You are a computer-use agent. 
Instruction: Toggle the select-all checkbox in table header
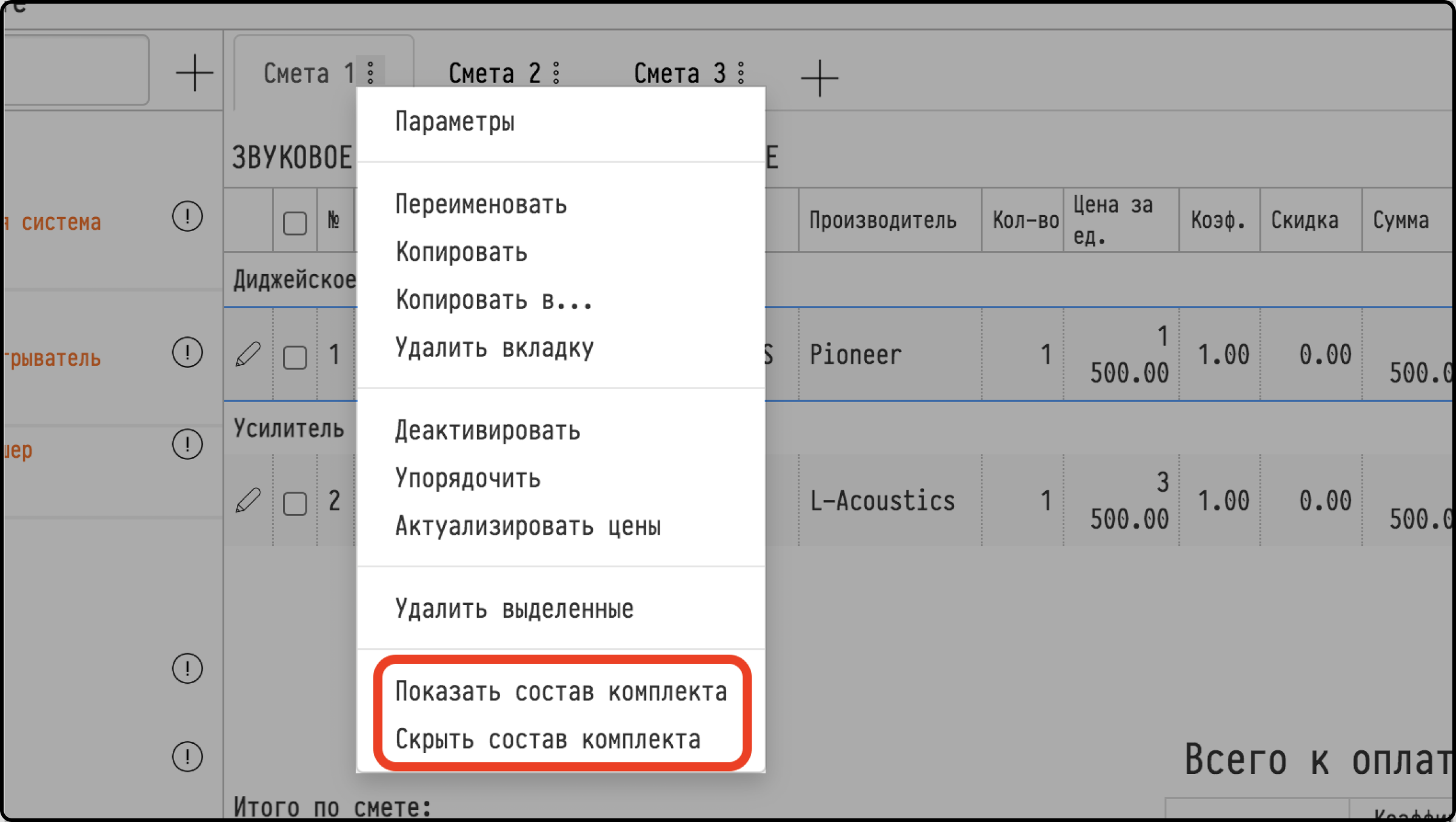295,223
